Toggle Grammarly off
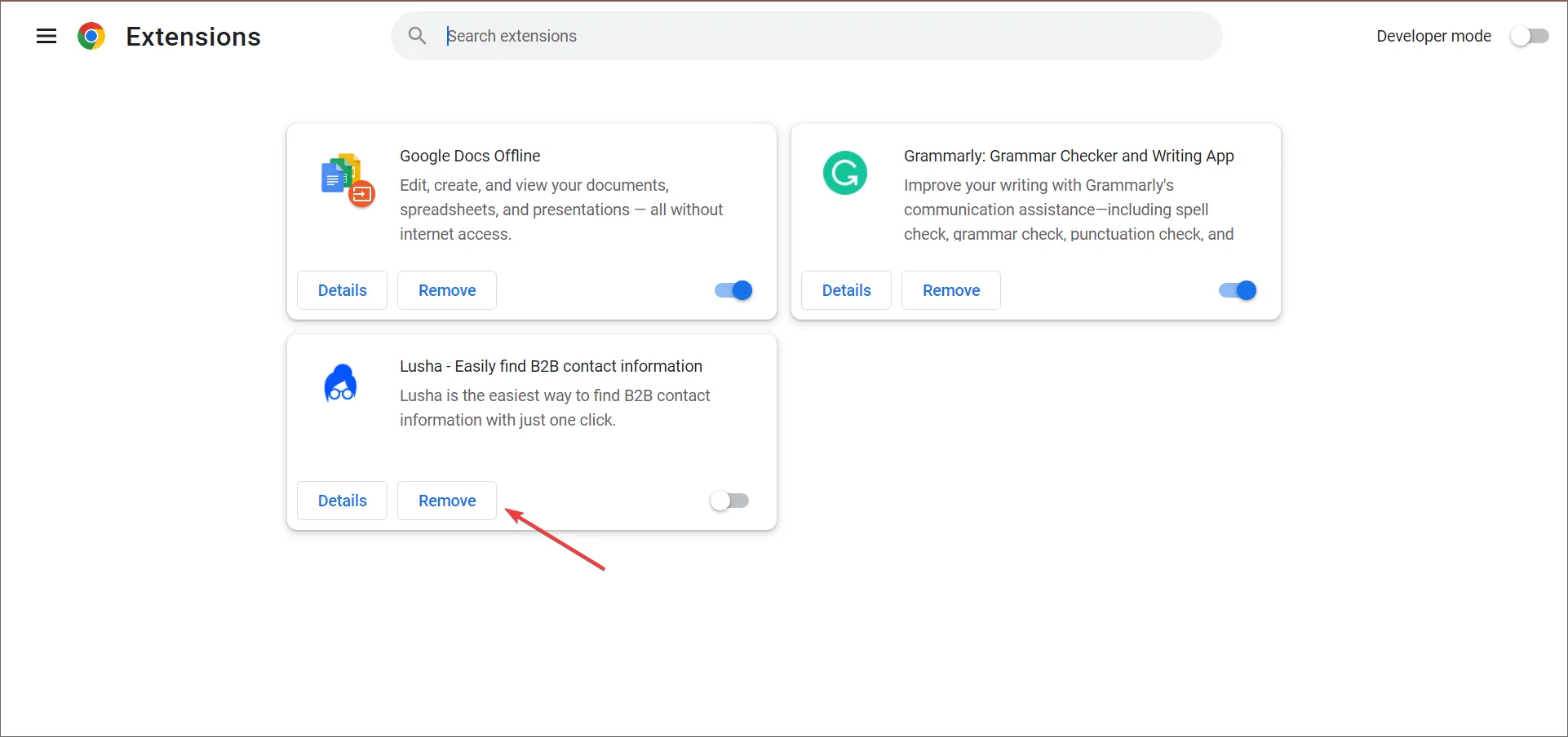 1236,290
